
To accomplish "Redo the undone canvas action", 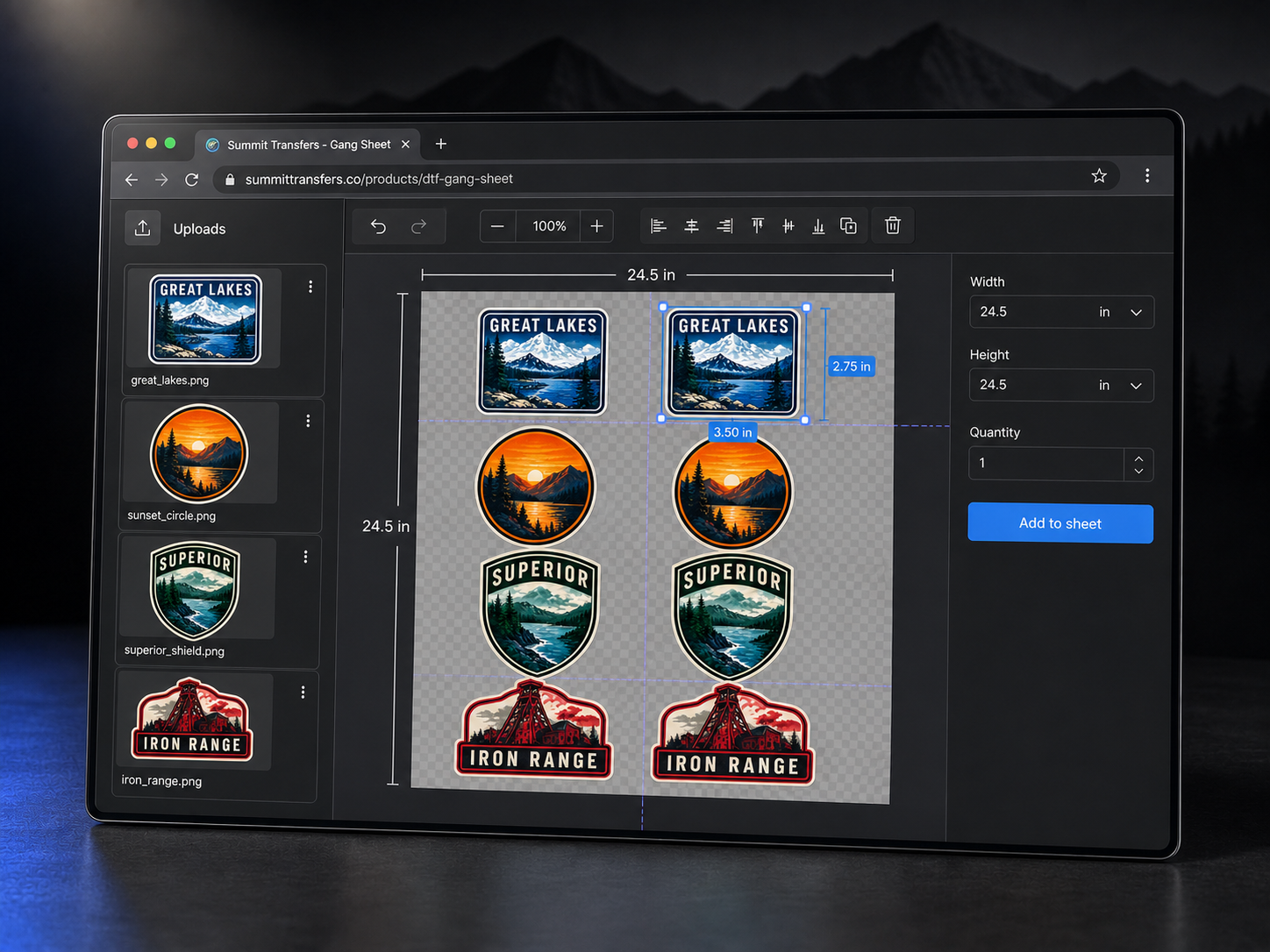I will (x=419, y=226).
